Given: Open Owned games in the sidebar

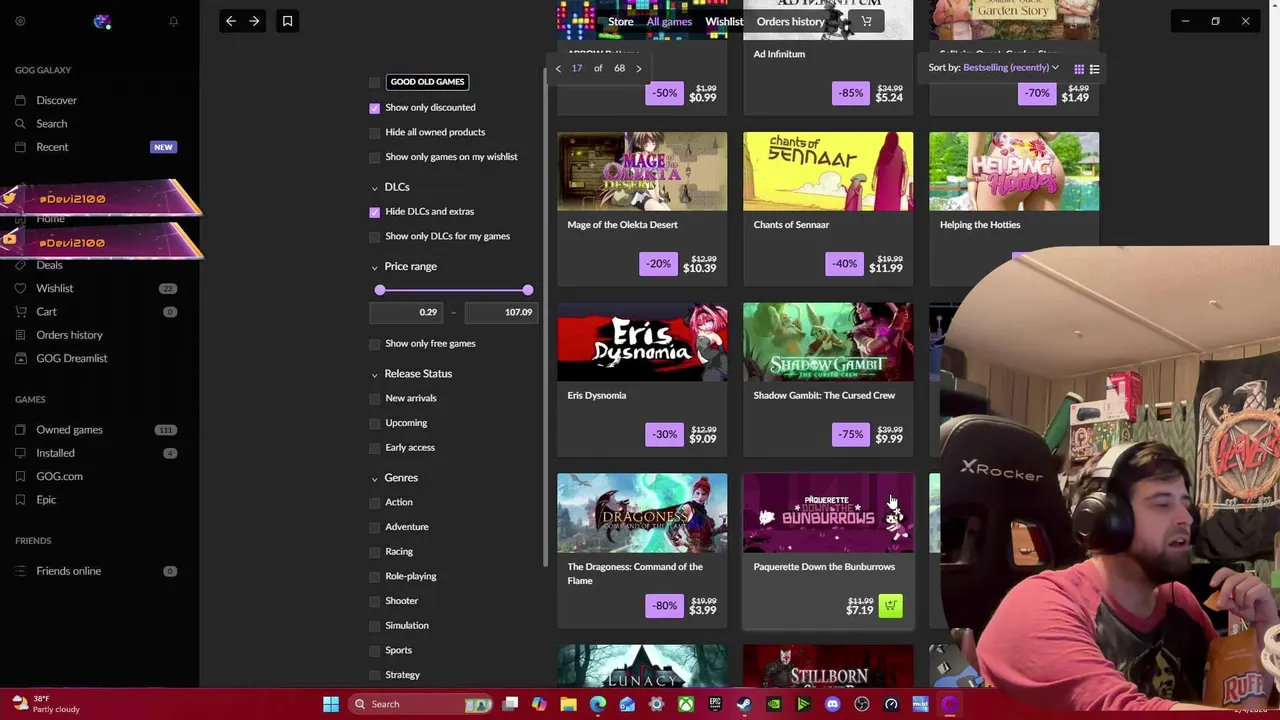Looking at the screenshot, I should 69,430.
